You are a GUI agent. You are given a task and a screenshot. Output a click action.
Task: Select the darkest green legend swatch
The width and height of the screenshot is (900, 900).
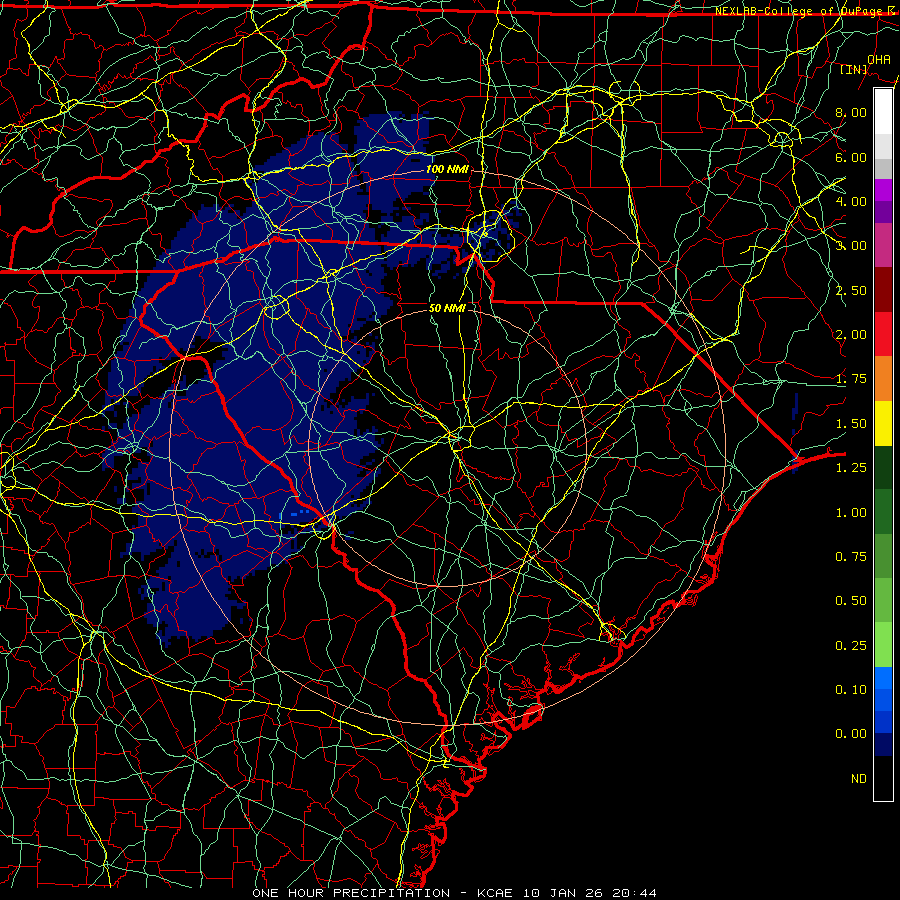[883, 468]
